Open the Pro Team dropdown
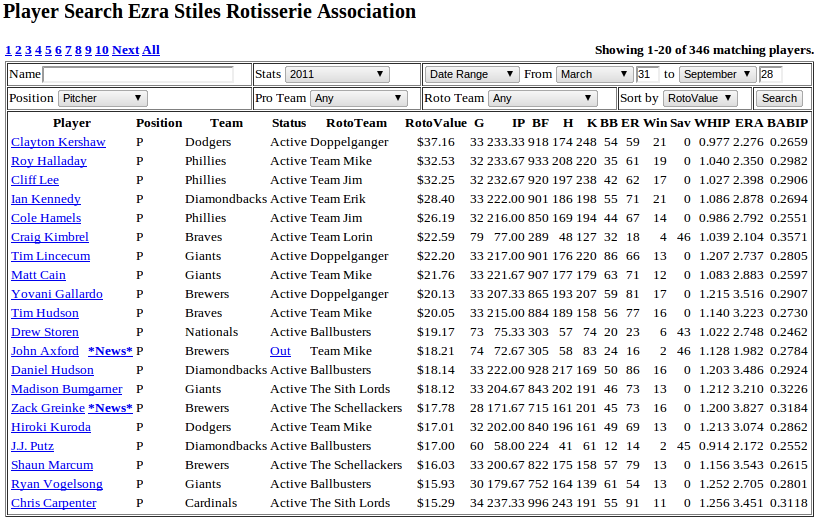819x521 pixels. click(359, 98)
